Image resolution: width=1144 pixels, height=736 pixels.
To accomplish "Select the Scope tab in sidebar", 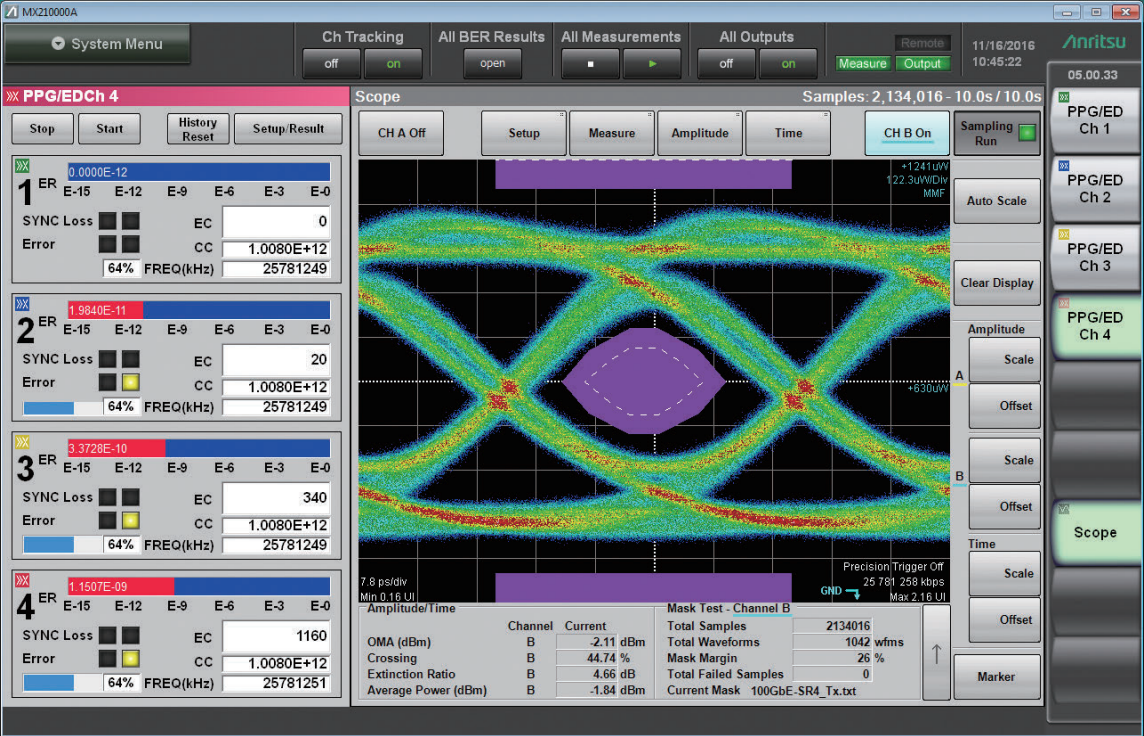I will (x=1094, y=532).
